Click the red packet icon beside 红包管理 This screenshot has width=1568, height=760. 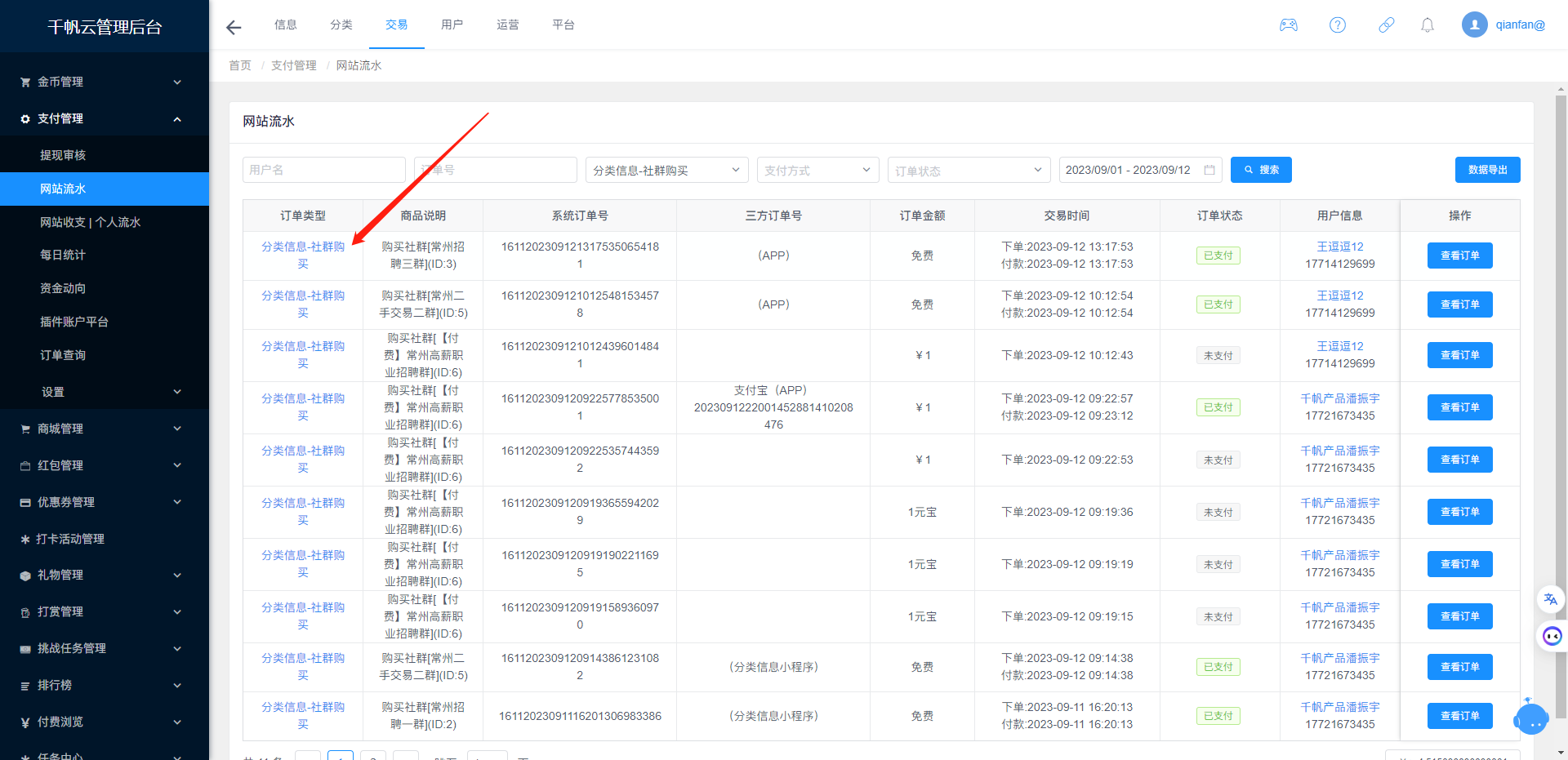(x=25, y=465)
